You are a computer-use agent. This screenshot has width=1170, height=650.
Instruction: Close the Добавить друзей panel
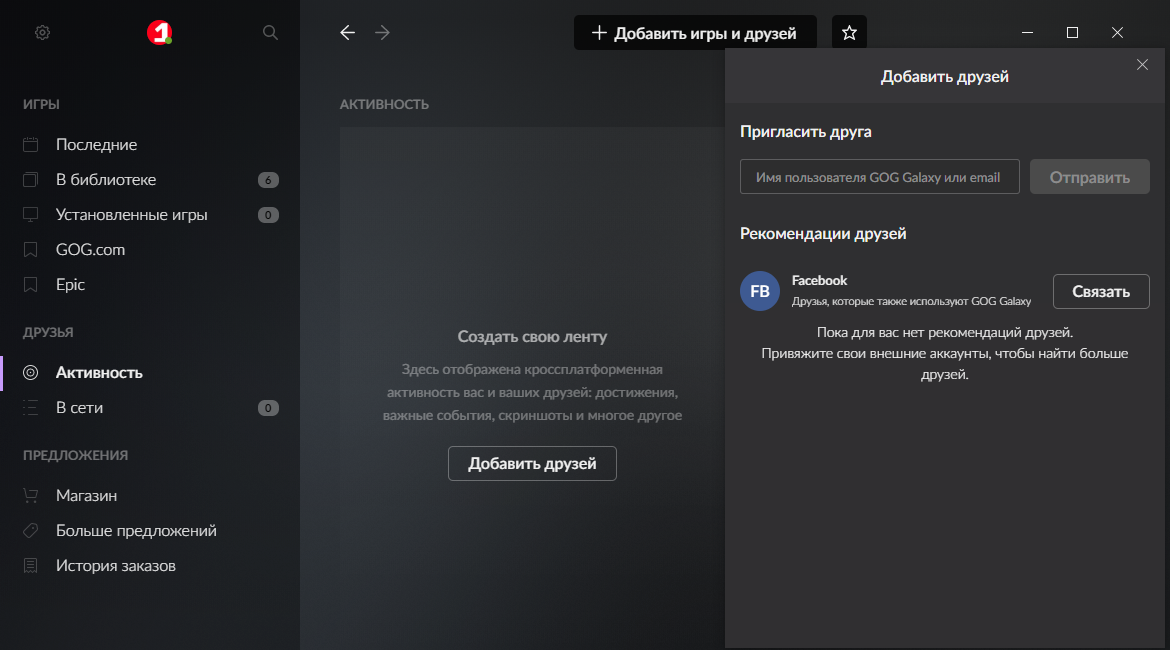[1142, 65]
